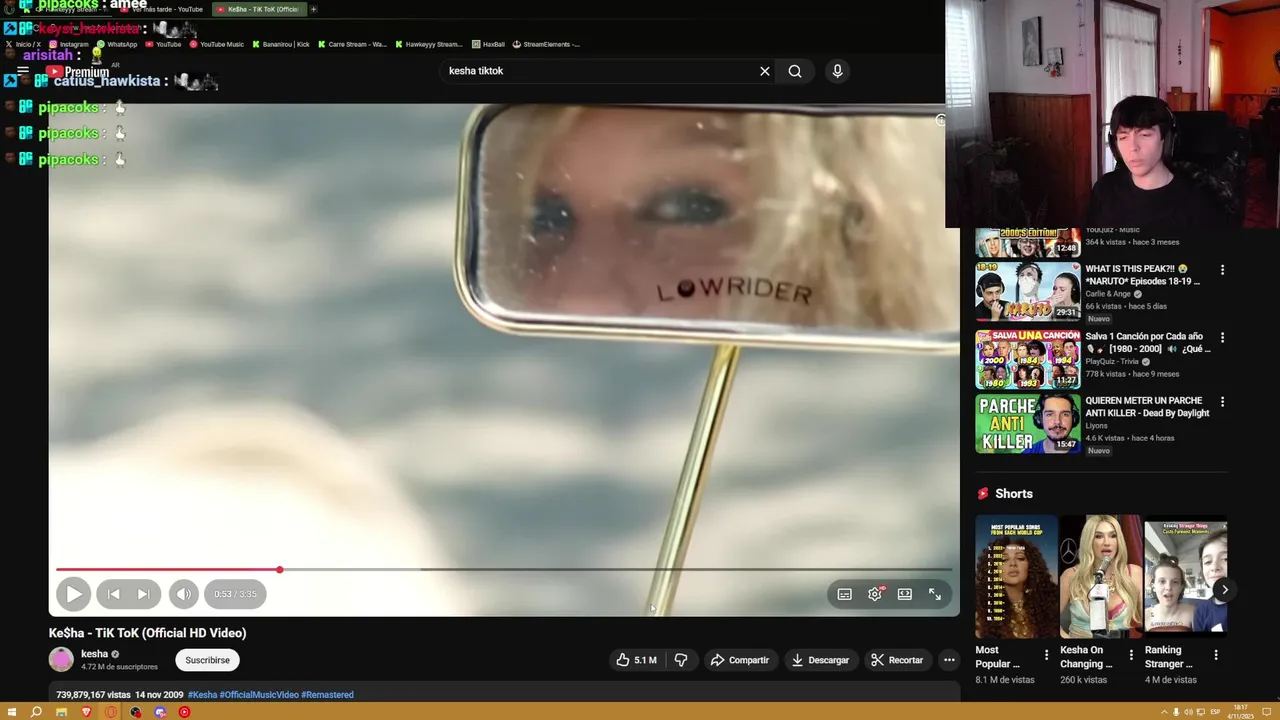Open options for 'Salva 1 Canción' video

pos(1222,338)
